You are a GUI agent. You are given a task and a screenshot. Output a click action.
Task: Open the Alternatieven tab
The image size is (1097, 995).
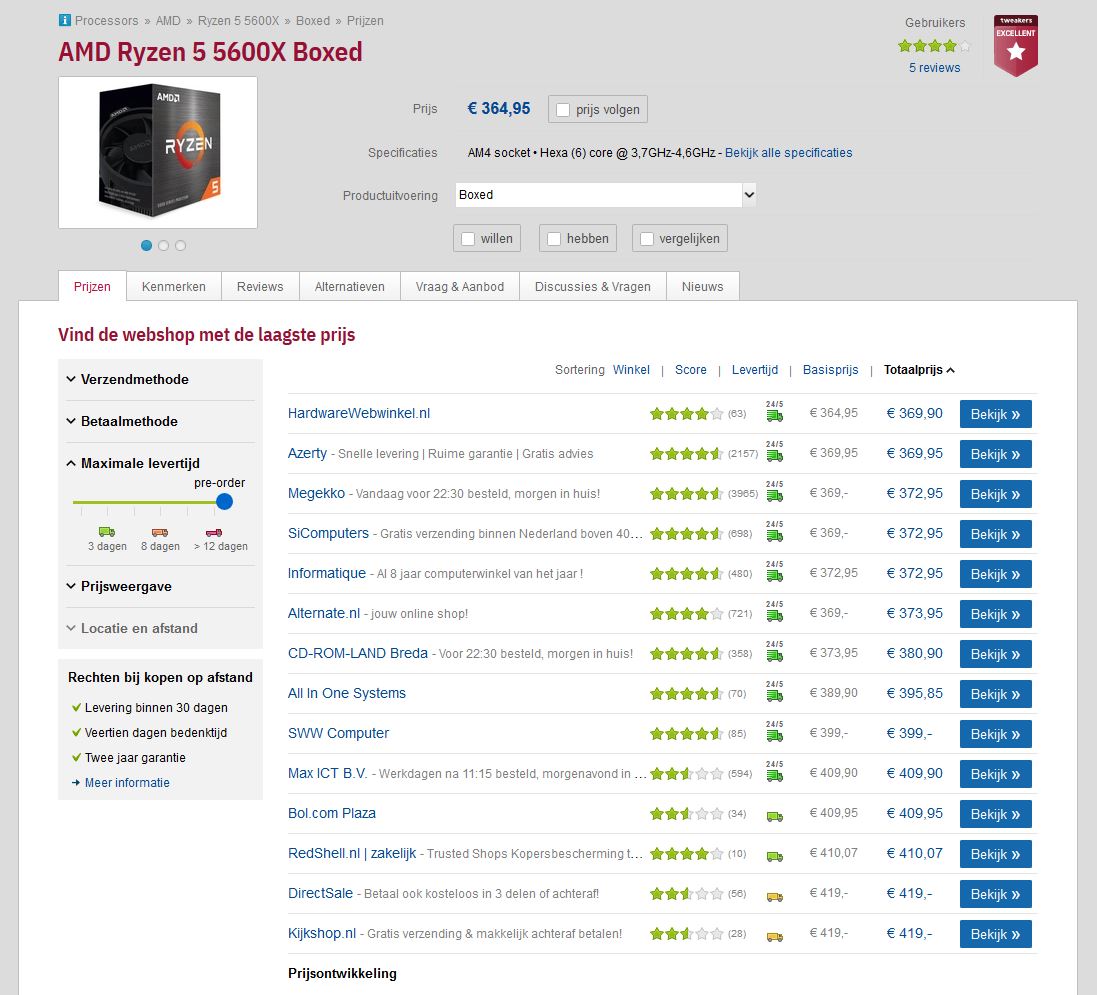(x=350, y=286)
